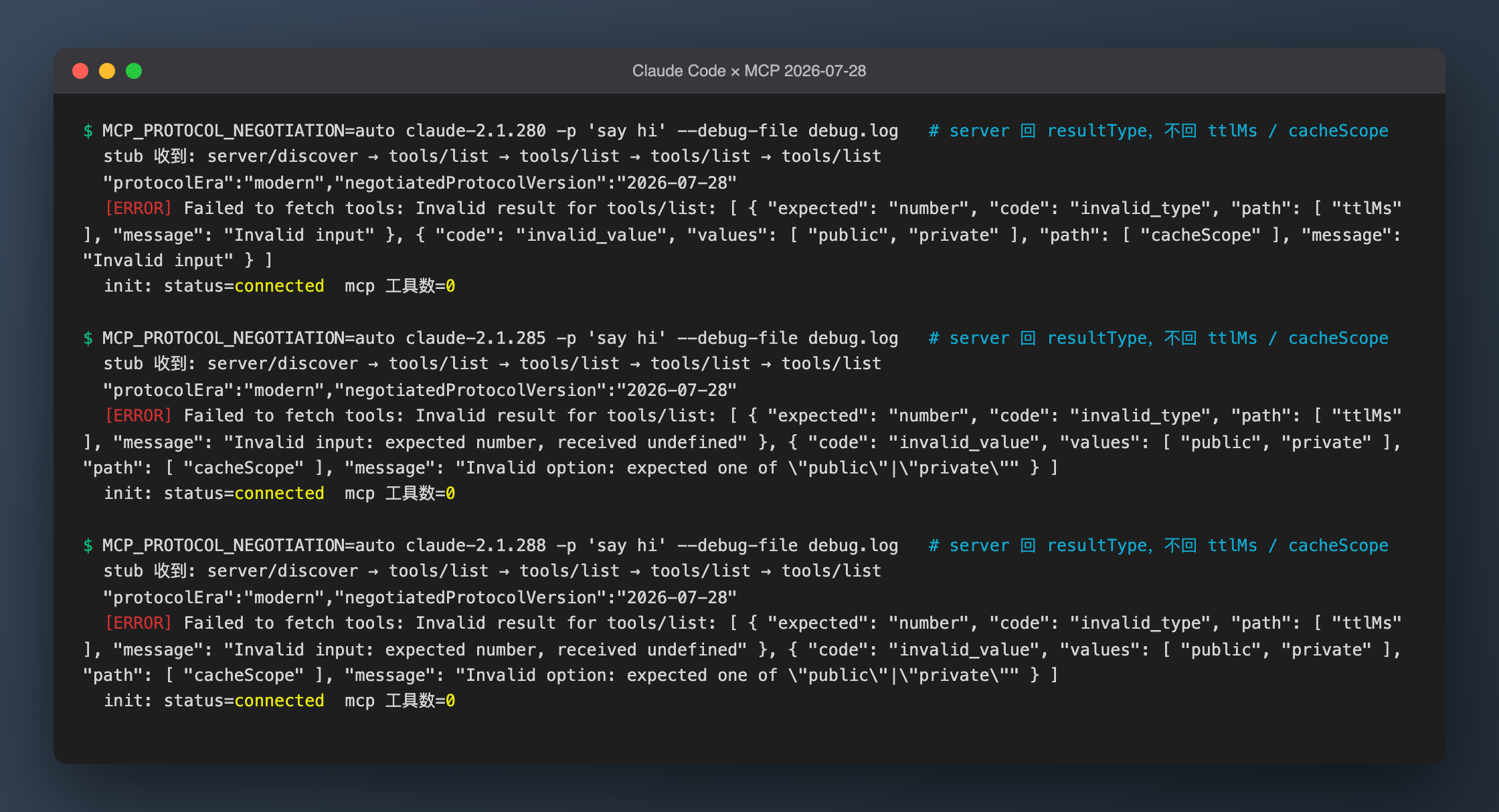Click 'say hi' argument in the first command
The width and height of the screenshot is (1499, 812).
pyautogui.click(x=627, y=130)
